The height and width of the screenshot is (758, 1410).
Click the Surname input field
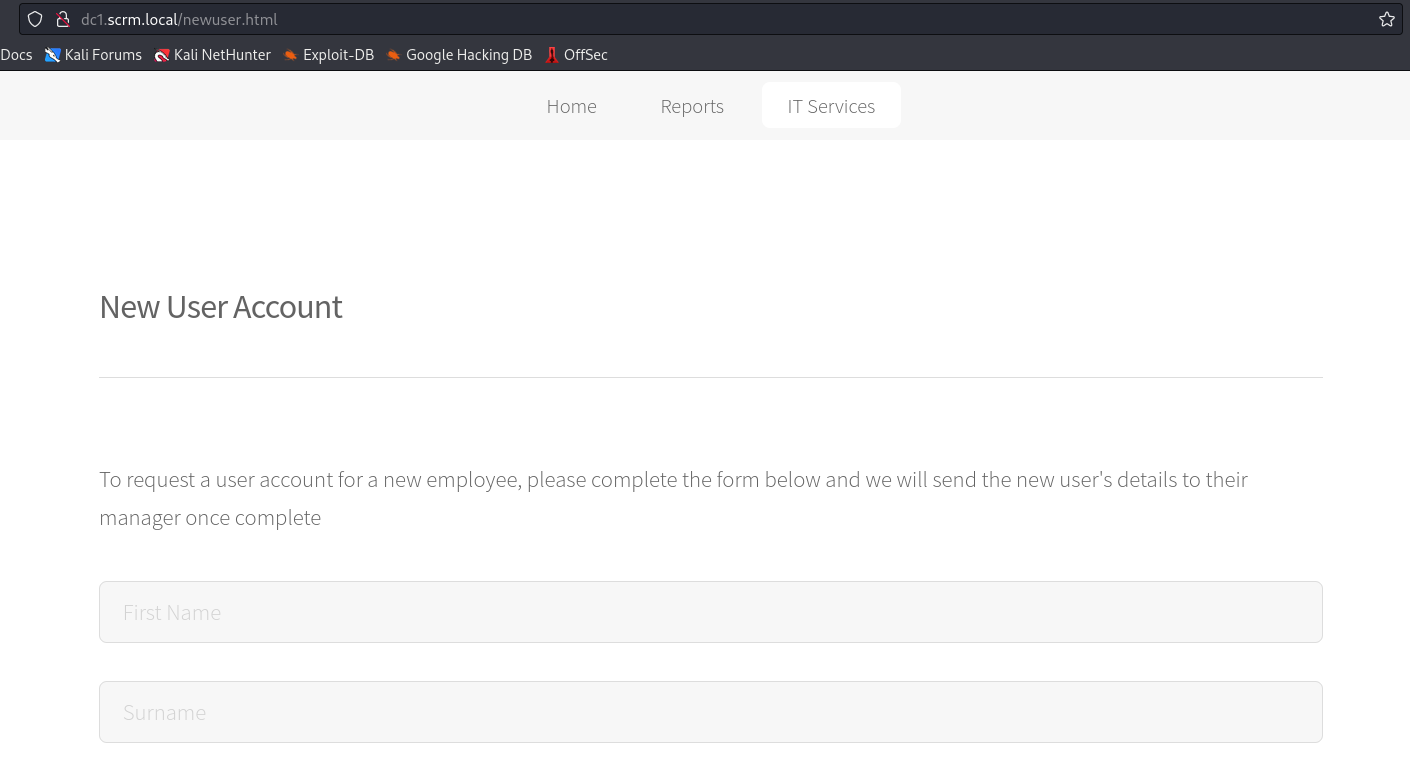click(711, 711)
